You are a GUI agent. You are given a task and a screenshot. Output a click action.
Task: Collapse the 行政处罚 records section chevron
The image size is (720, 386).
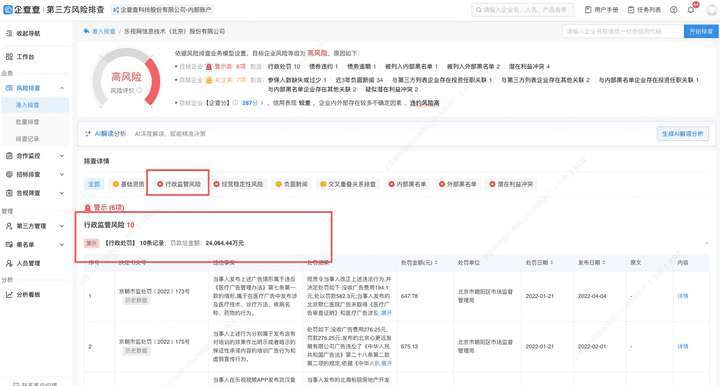[x=706, y=243]
